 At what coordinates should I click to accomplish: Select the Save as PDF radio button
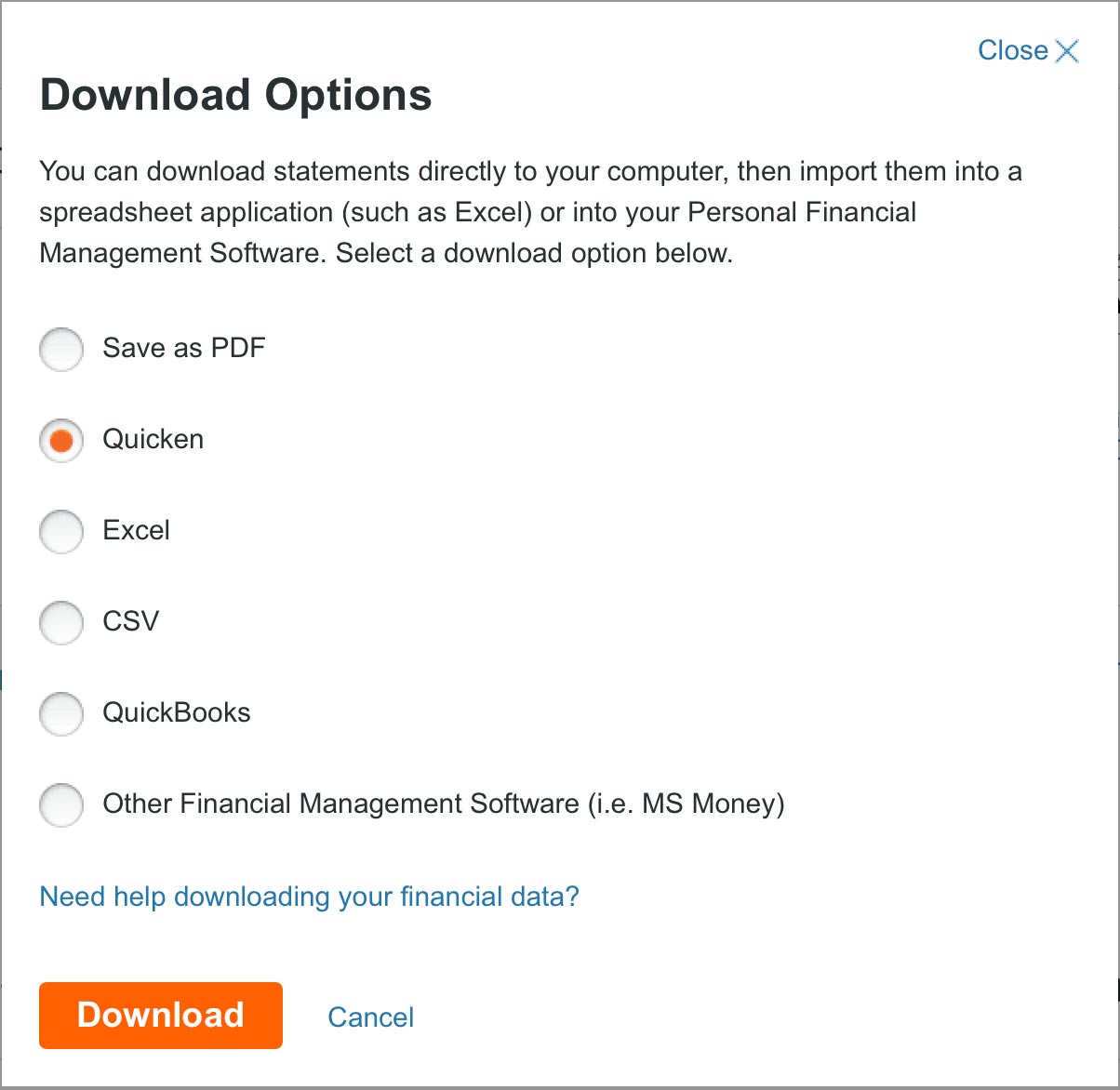point(61,349)
